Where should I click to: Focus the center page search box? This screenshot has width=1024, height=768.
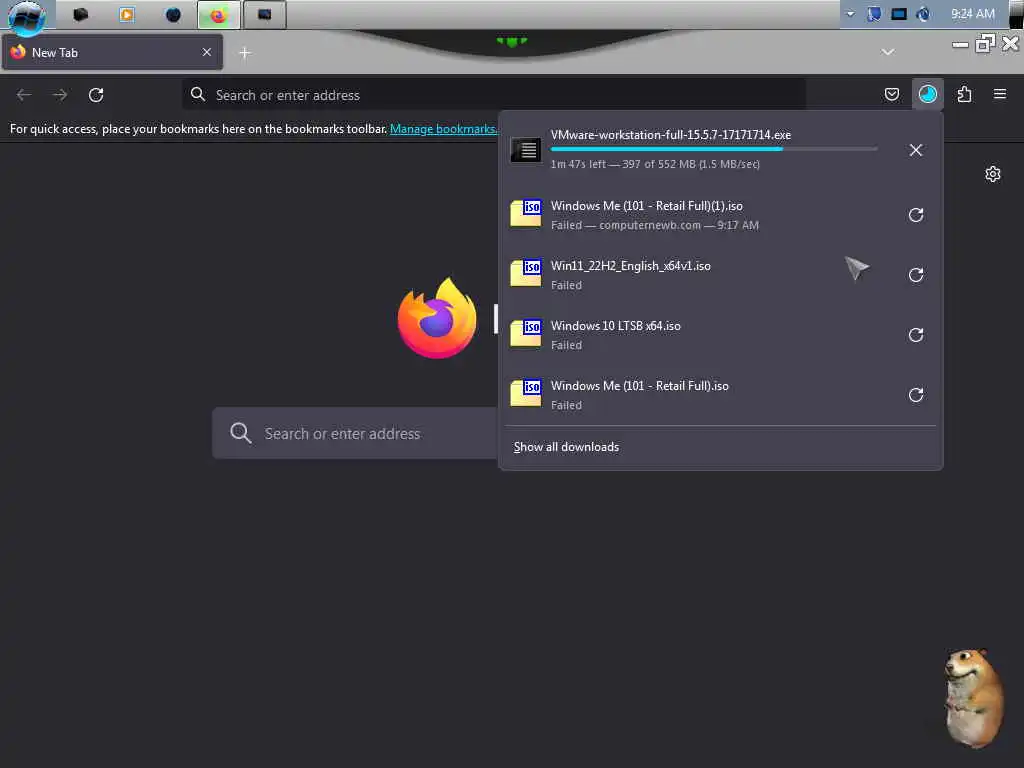click(356, 434)
